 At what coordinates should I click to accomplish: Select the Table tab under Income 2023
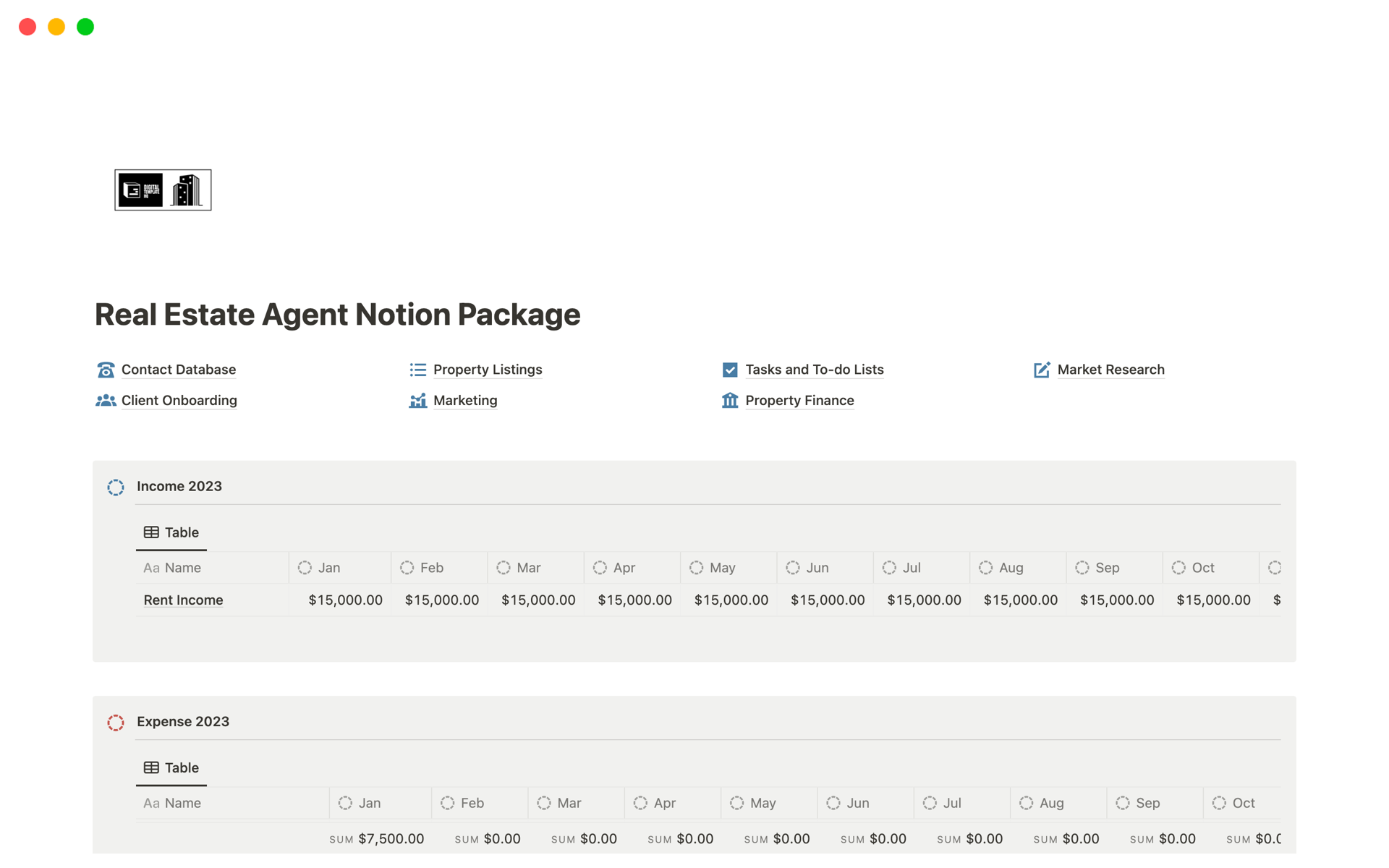171,532
